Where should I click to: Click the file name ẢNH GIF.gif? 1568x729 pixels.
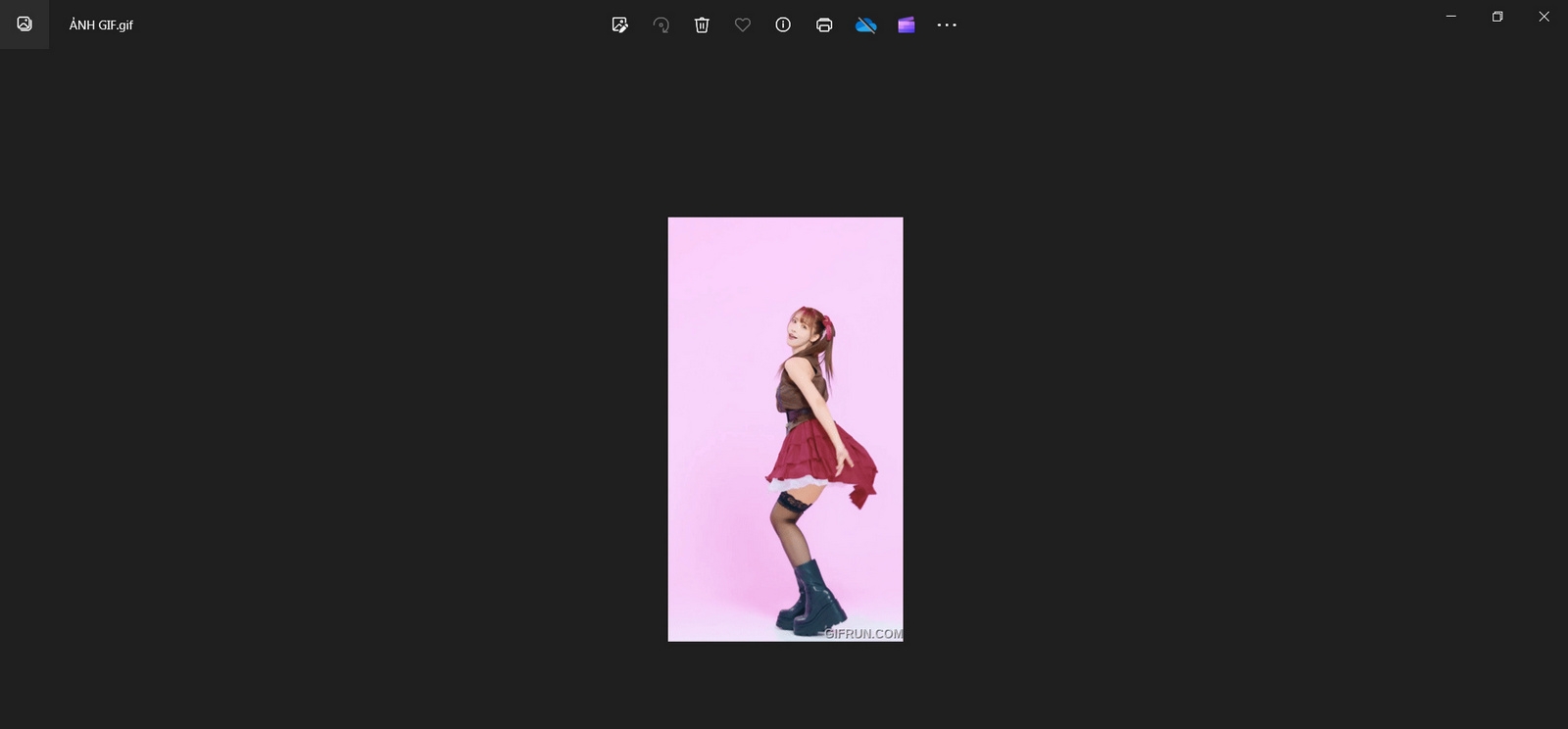tap(101, 24)
